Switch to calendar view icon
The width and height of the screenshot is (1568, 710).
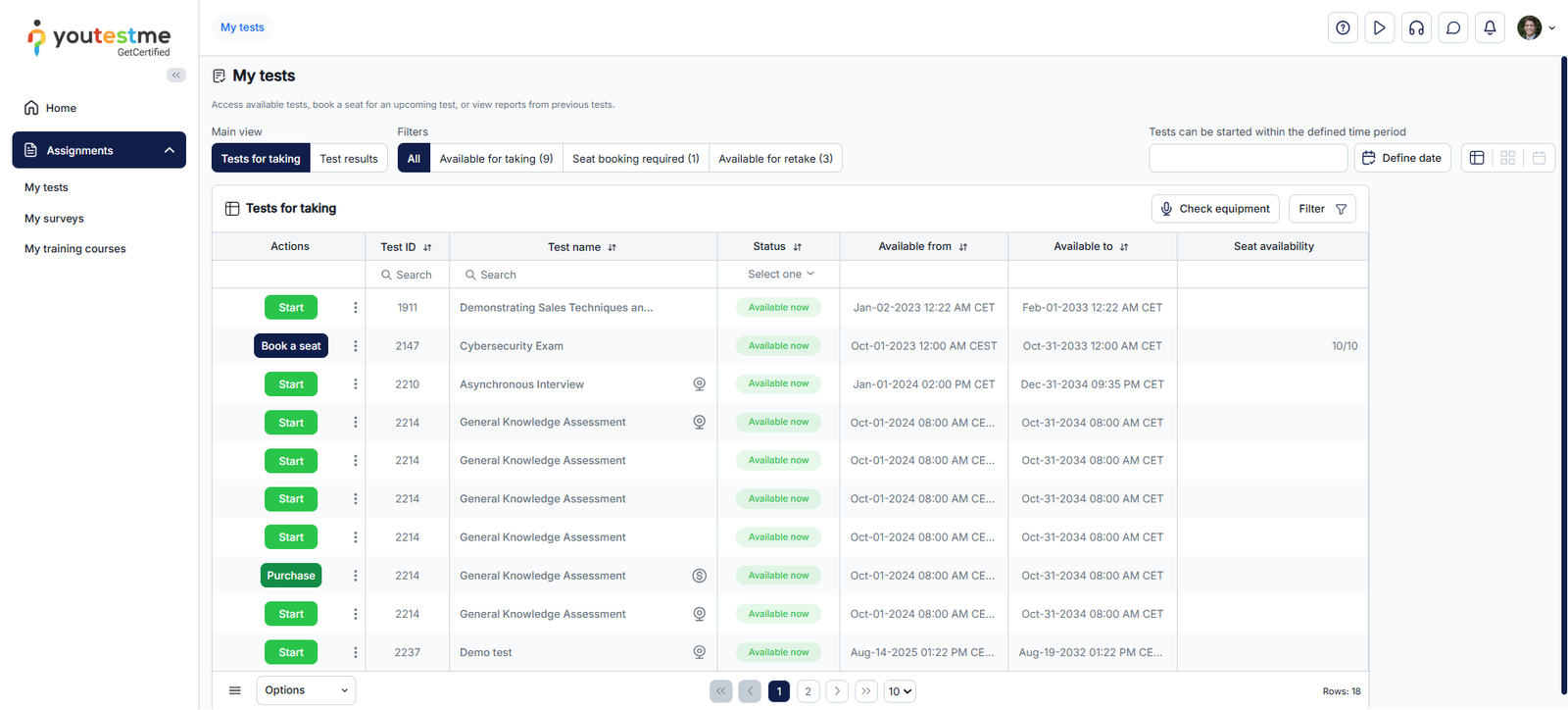(x=1539, y=158)
